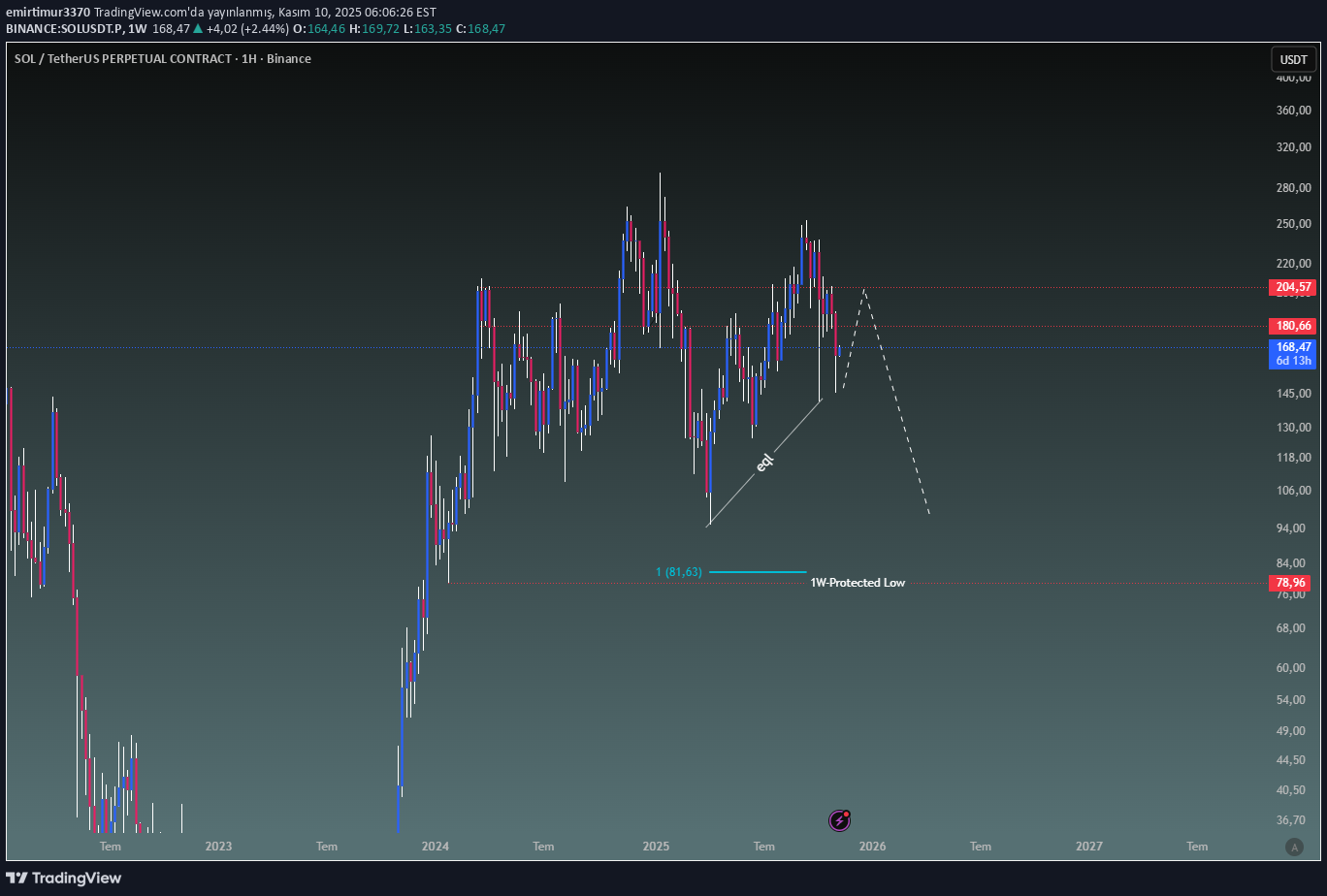The width and height of the screenshot is (1327, 896).
Task: Click the '1W-Protected Low' annotation
Action: tap(858, 583)
